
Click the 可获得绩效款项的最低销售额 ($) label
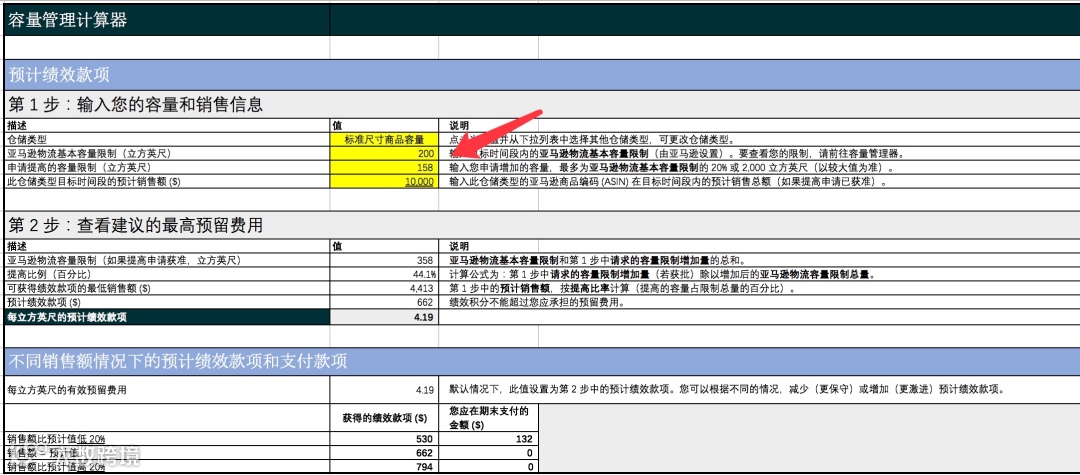point(78,288)
